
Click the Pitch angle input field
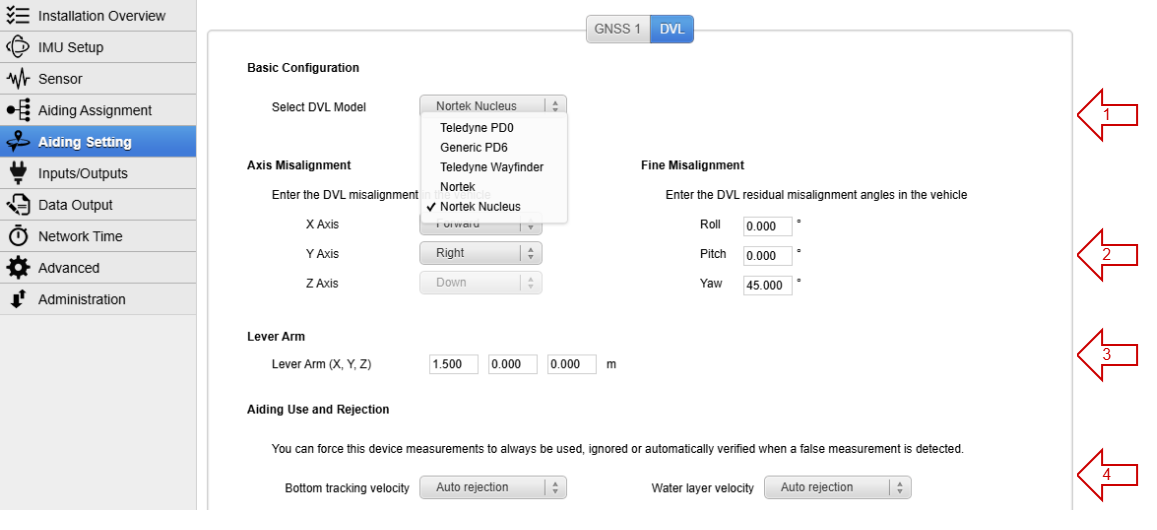click(767, 255)
